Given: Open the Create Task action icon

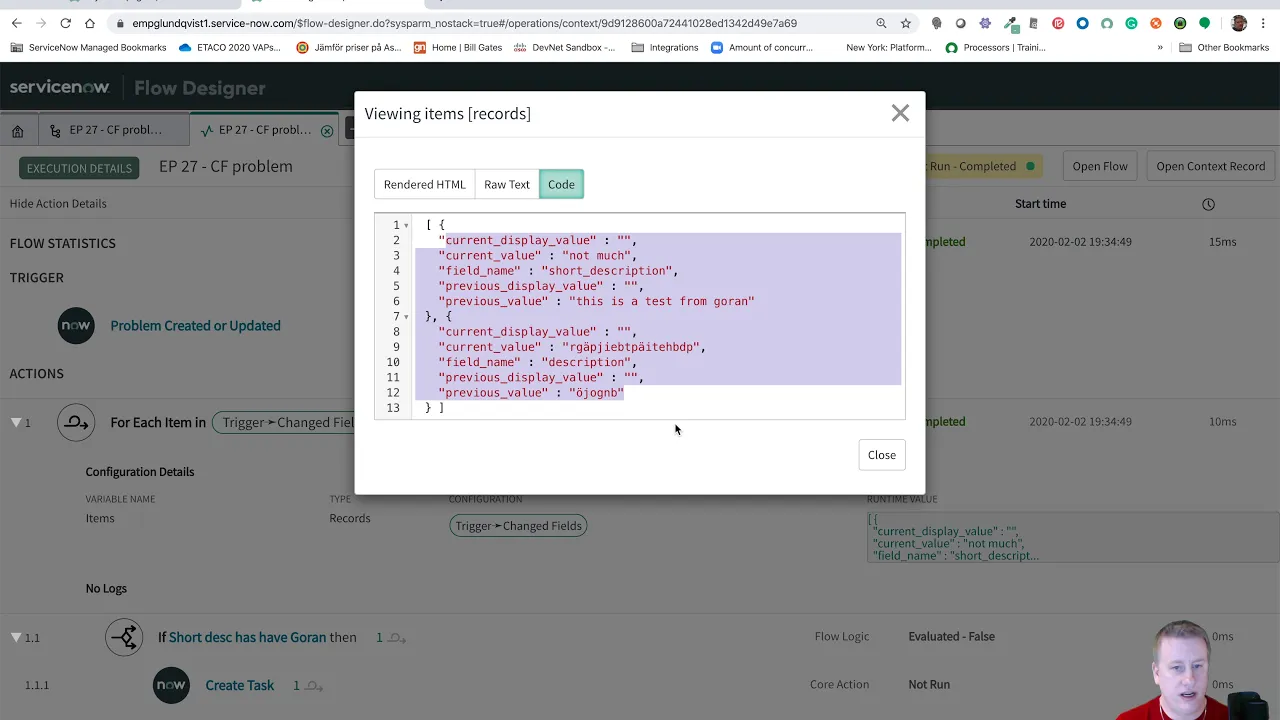Looking at the screenshot, I should [x=171, y=685].
